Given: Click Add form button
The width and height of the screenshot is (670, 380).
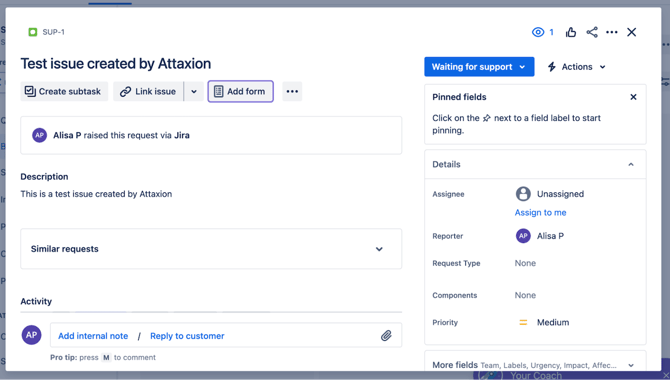Looking at the screenshot, I should point(241,91).
